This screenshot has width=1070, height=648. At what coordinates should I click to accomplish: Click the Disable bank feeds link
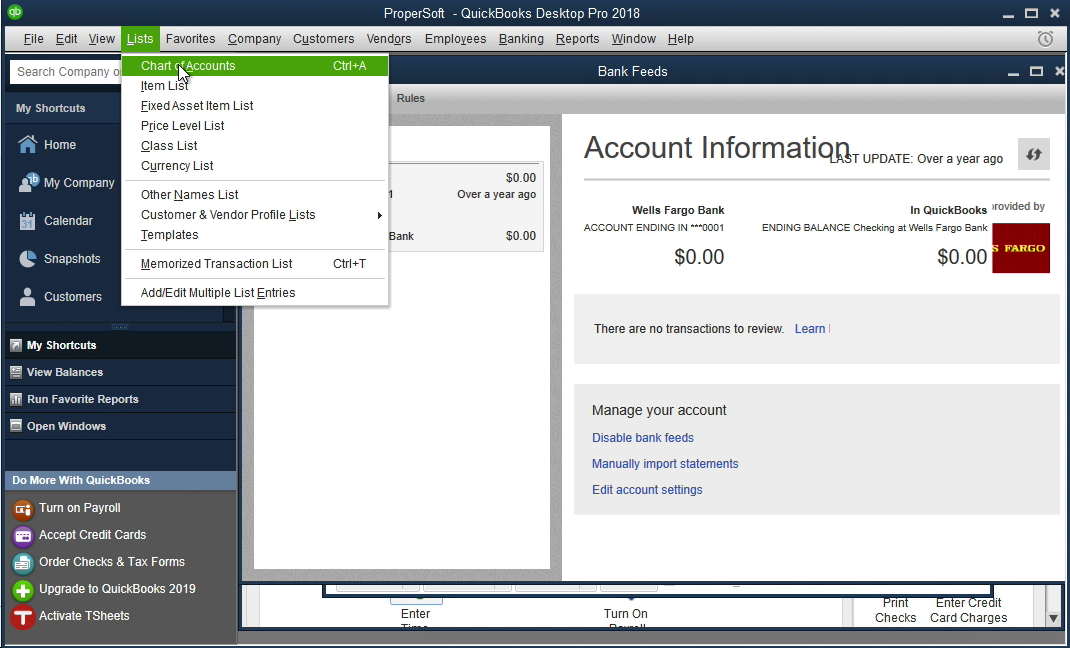(x=643, y=438)
